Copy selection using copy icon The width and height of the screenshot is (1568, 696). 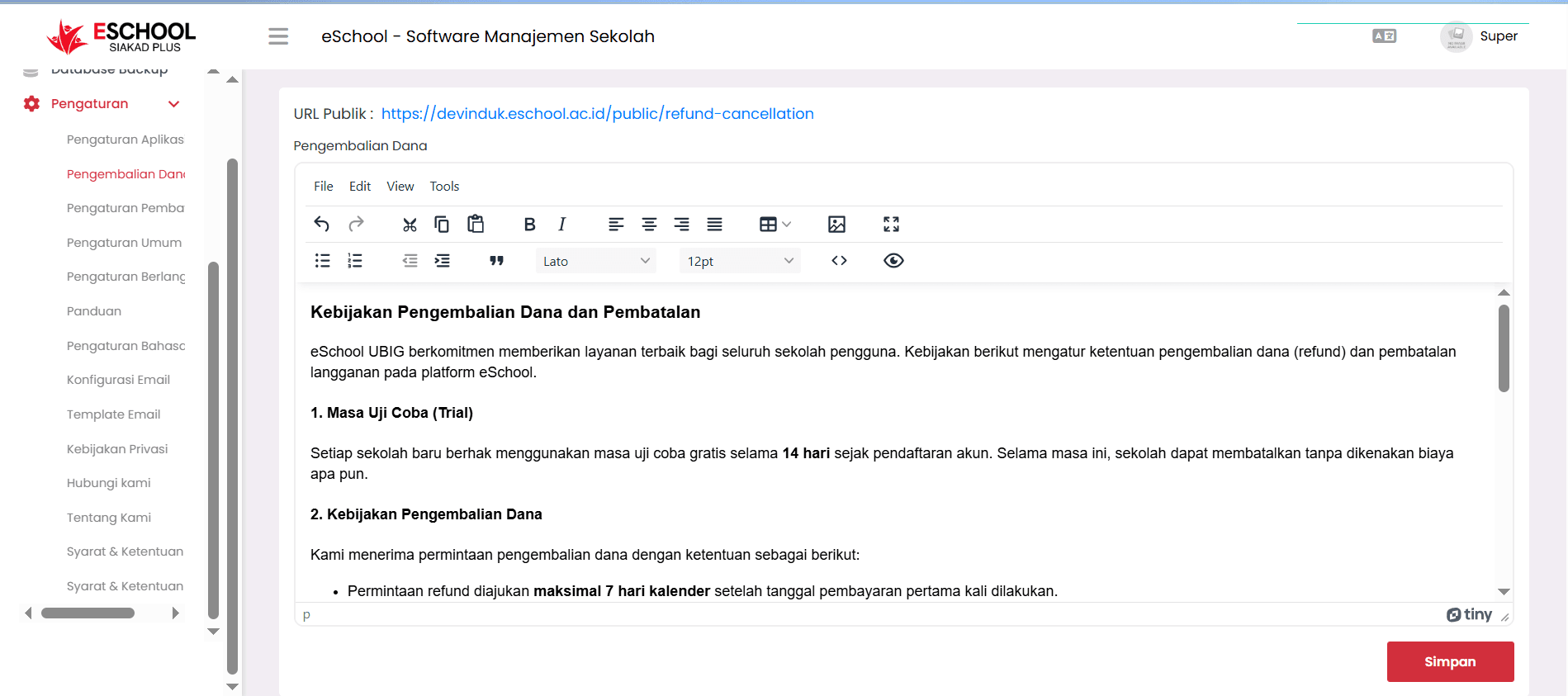pos(442,225)
